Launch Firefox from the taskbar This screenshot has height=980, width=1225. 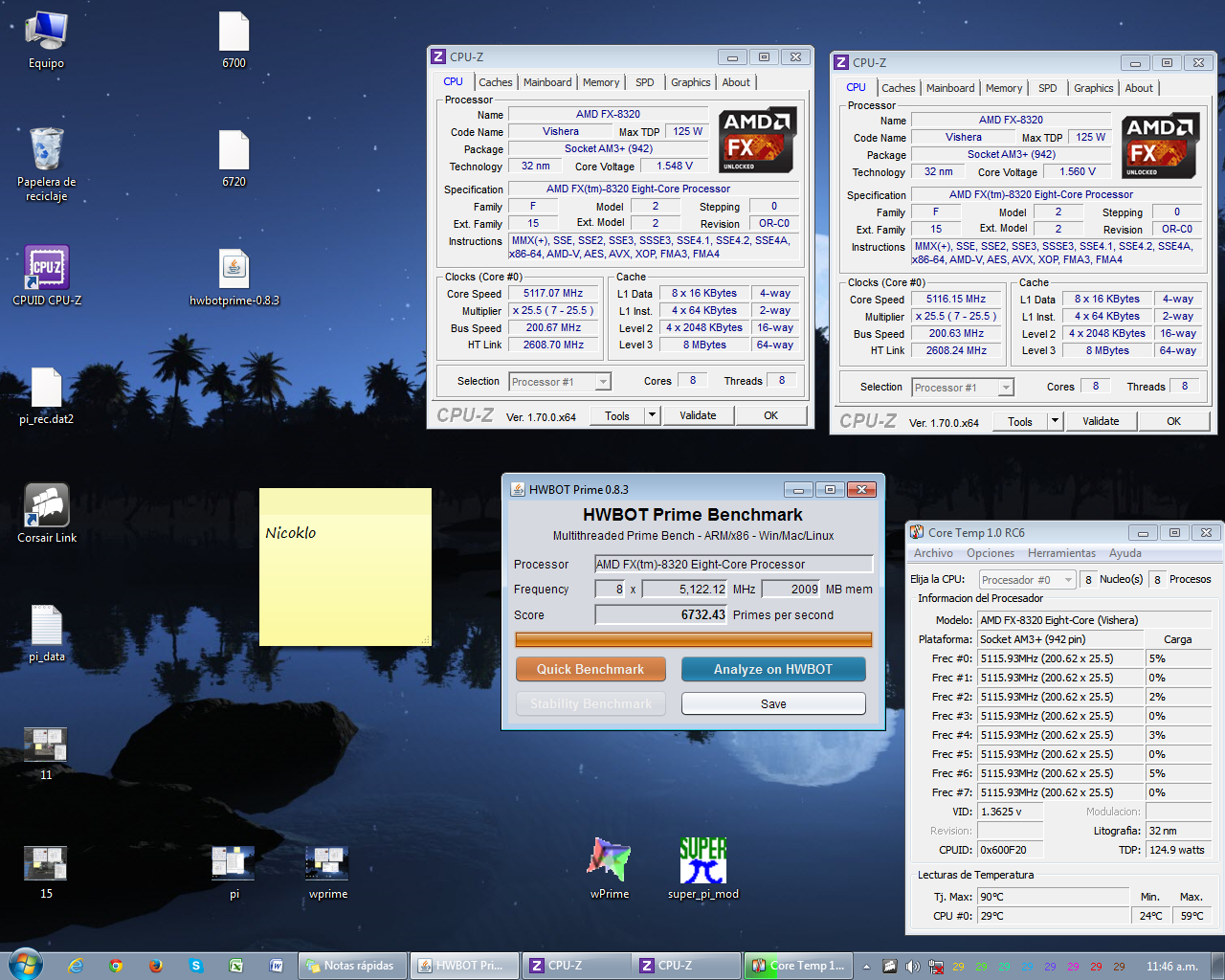tap(156, 966)
